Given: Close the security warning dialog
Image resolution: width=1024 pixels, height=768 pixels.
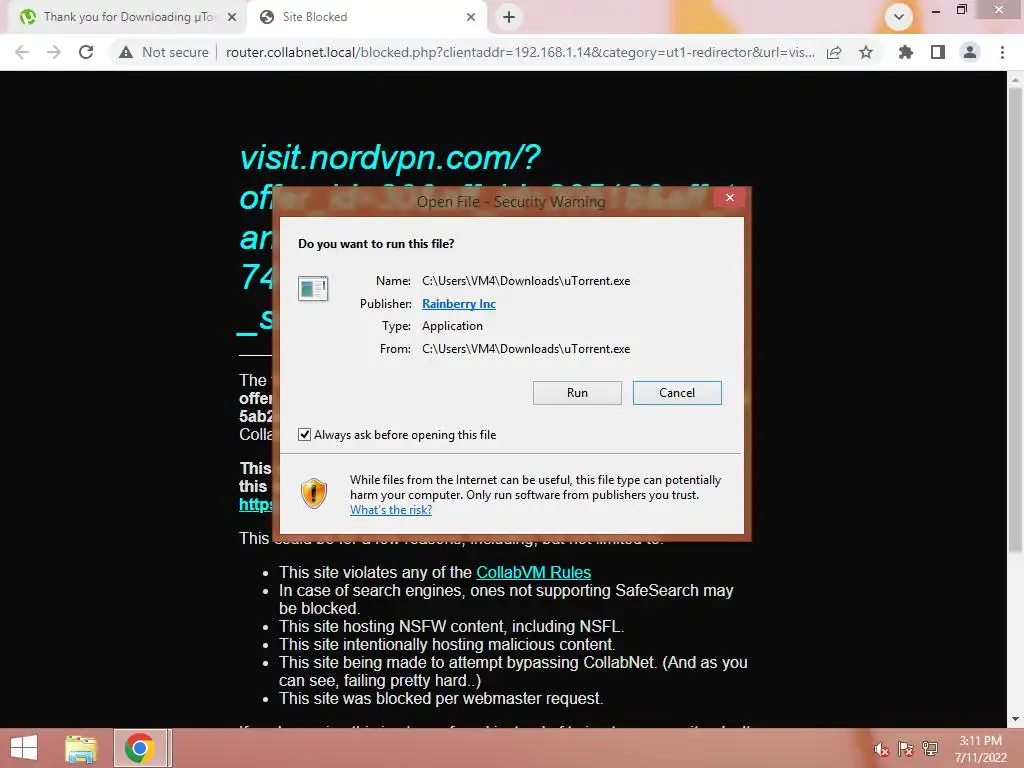Looking at the screenshot, I should click(729, 198).
